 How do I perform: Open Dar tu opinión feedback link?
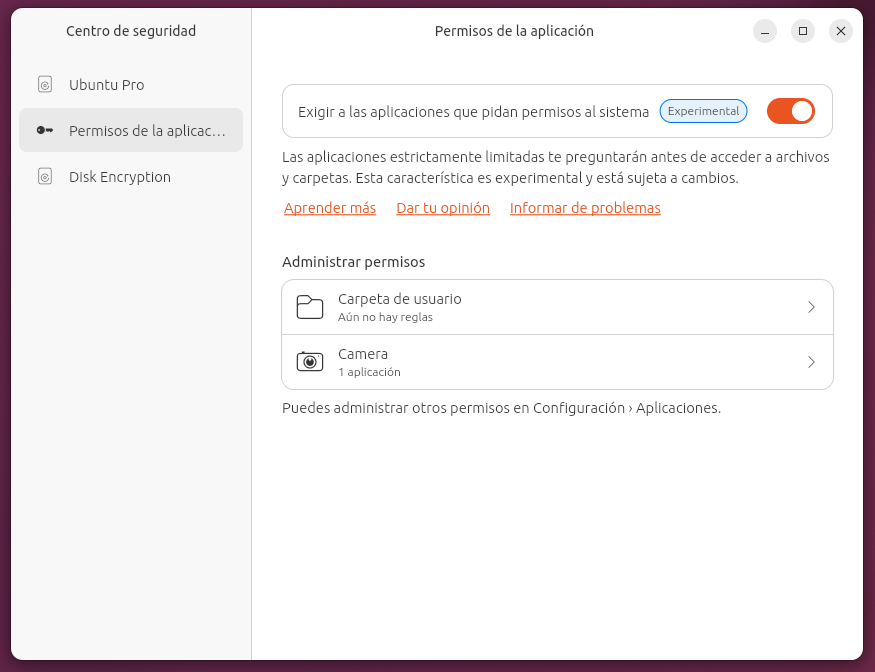(x=442, y=208)
